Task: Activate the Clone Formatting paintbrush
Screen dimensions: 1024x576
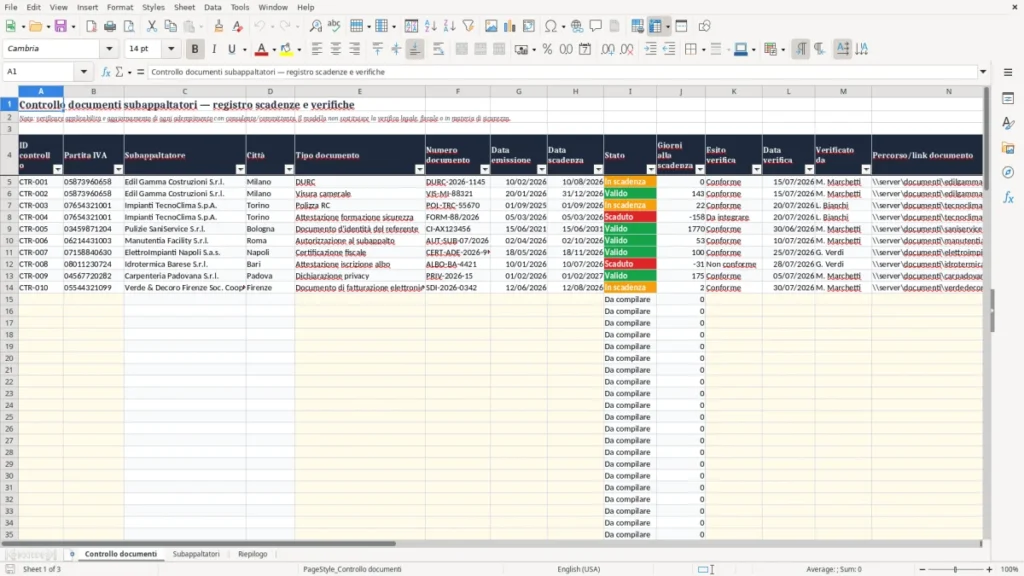Action: click(219, 26)
